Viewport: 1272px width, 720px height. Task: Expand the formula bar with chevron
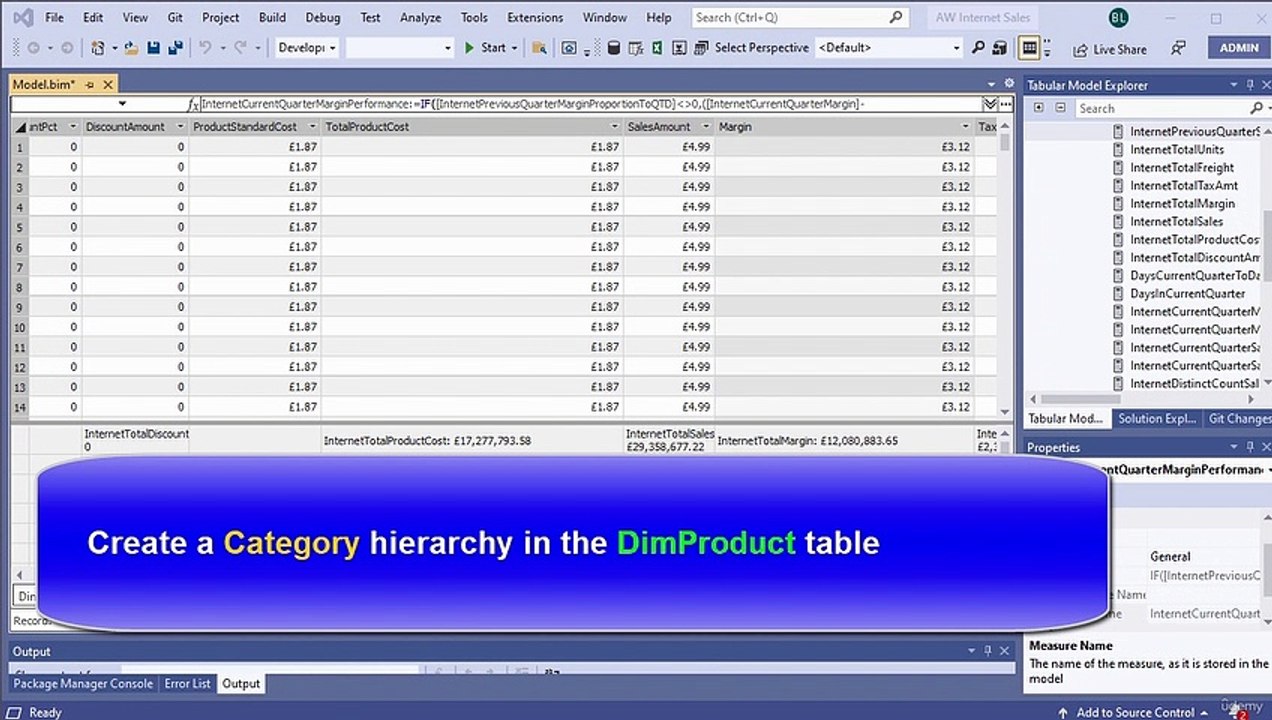tap(990, 104)
